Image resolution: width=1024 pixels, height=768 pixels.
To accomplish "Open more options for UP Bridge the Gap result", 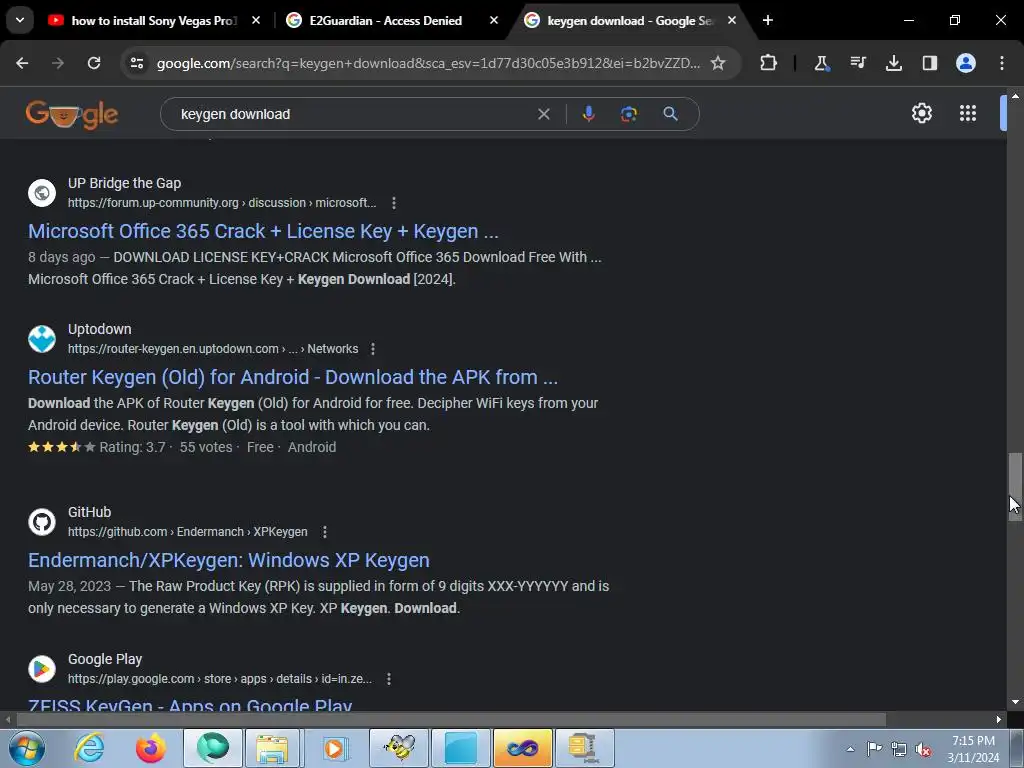I will pyautogui.click(x=394, y=203).
